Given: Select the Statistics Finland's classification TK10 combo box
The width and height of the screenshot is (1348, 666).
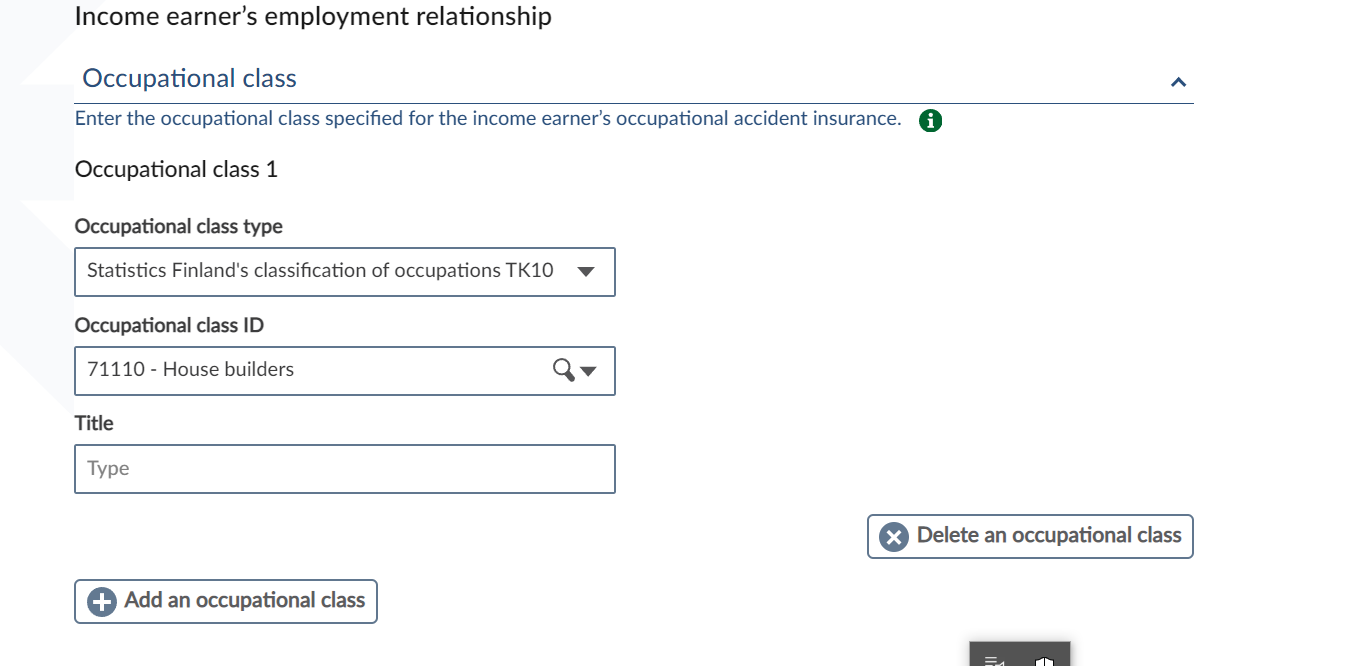Looking at the screenshot, I should (x=320, y=271).
